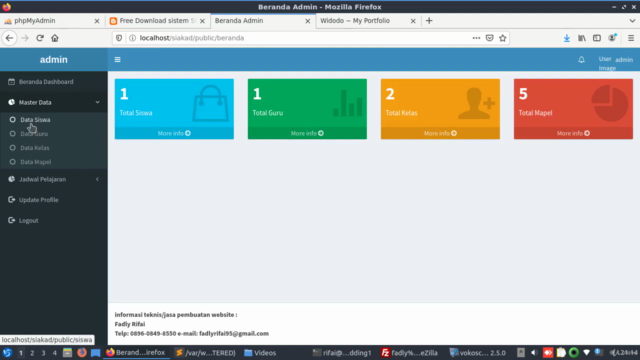
Task: Open a new browser tab
Action: [x=429, y=21]
